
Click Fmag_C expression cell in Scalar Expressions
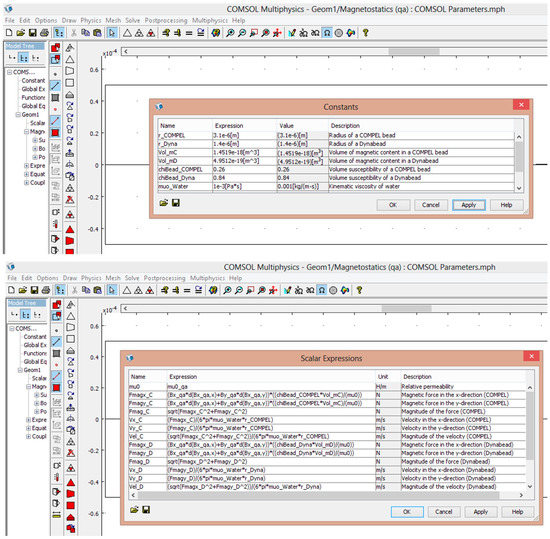click(270, 411)
